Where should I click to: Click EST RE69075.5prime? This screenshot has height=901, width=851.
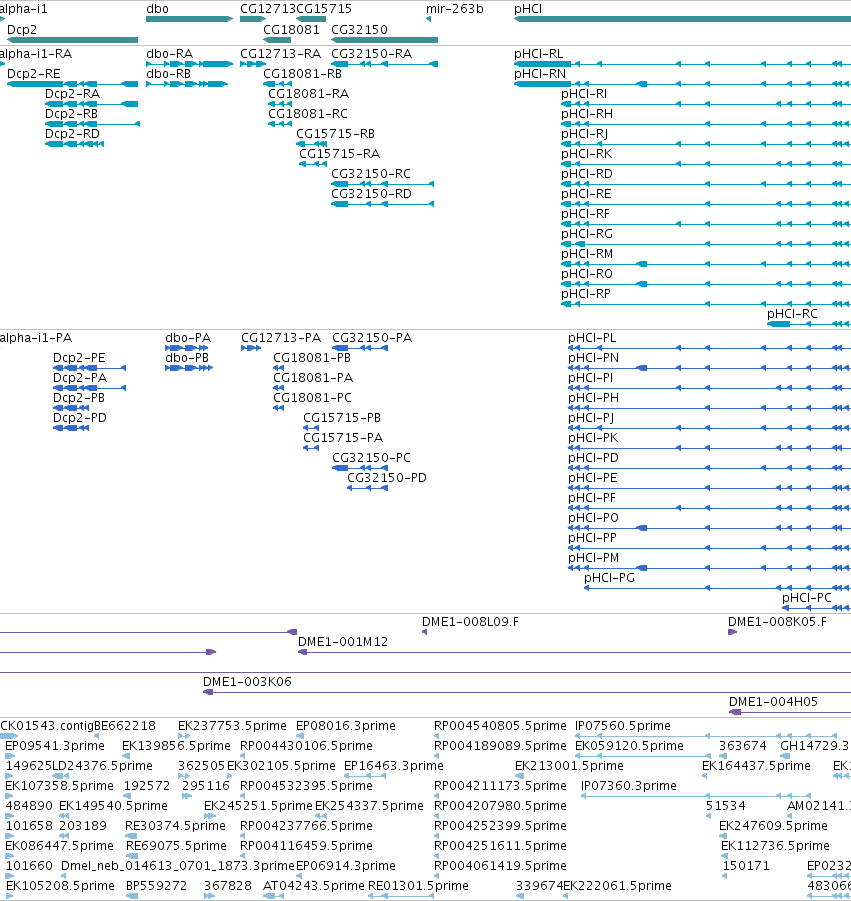tap(176, 846)
